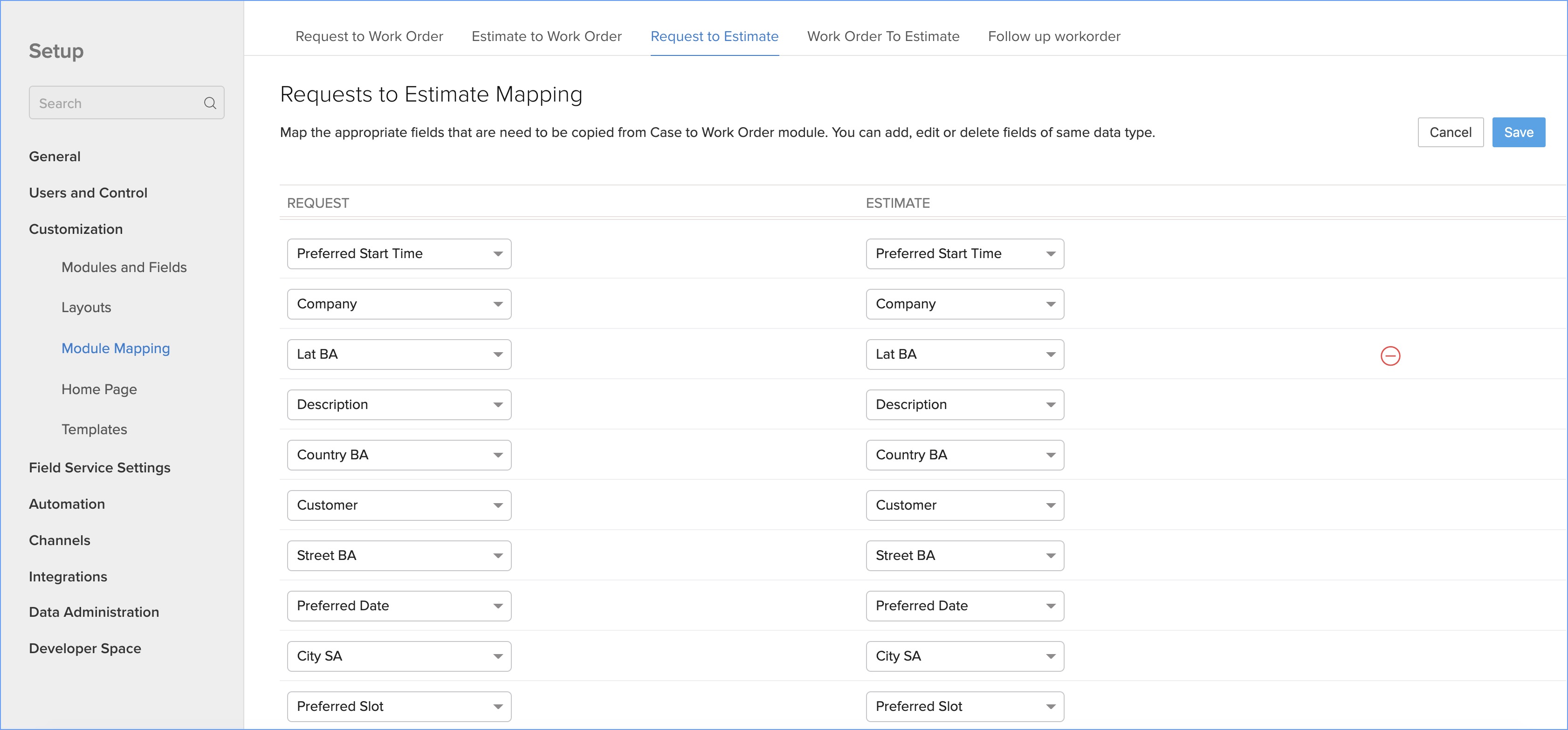Focus the Setup search field
Viewport: 1568px width, 730px height.
point(116,103)
